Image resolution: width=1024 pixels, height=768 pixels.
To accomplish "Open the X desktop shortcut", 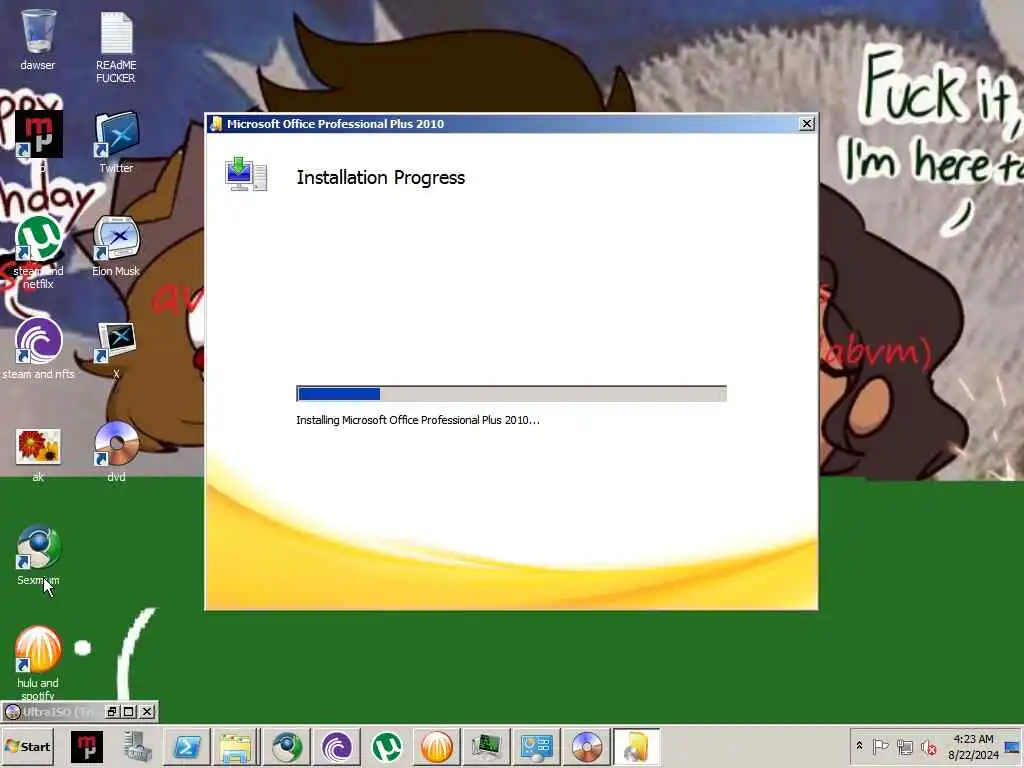I will pos(116,341).
